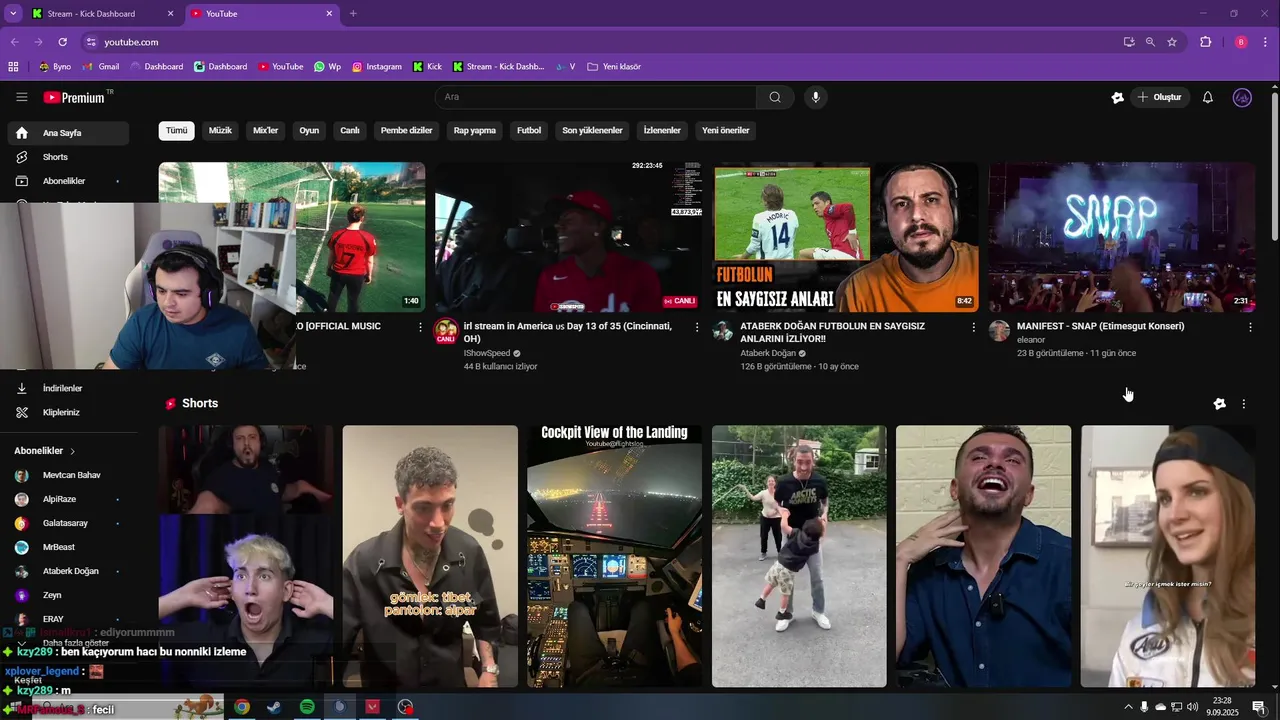1280x720 pixels.
Task: Open MrBeast subscription channel
Action: pos(69,547)
